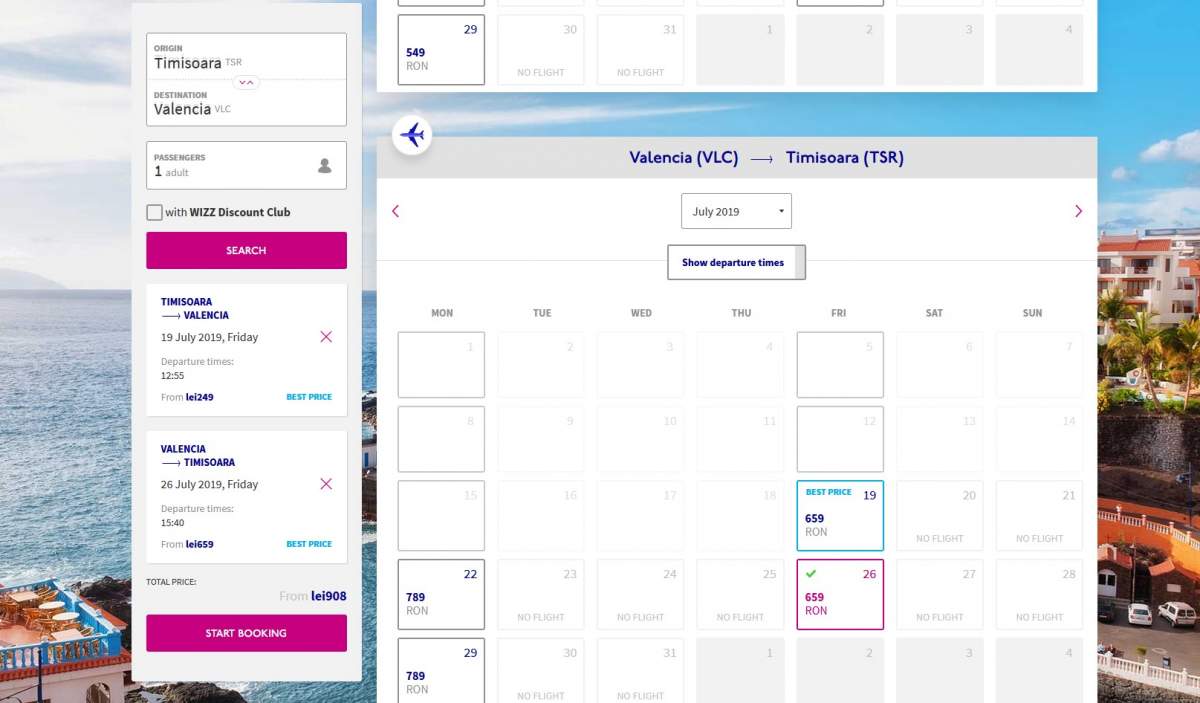The height and width of the screenshot is (703, 1200).
Task: Click the swap origin and destination arrows icon
Action: point(246,82)
